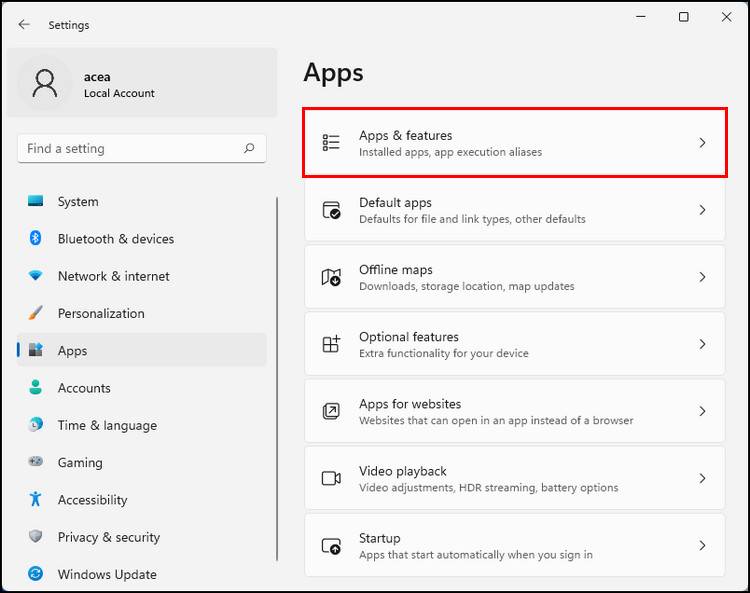Click the Startup icon

tap(331, 546)
